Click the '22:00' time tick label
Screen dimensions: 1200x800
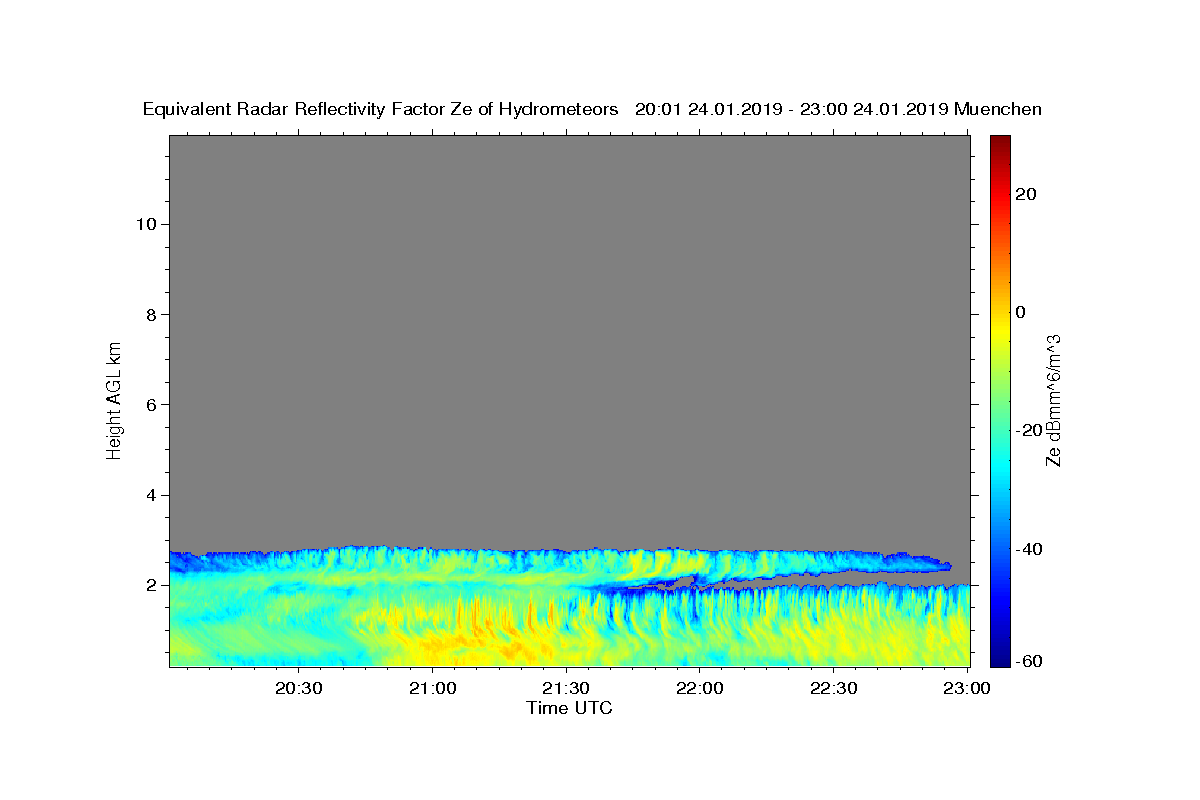coord(700,688)
